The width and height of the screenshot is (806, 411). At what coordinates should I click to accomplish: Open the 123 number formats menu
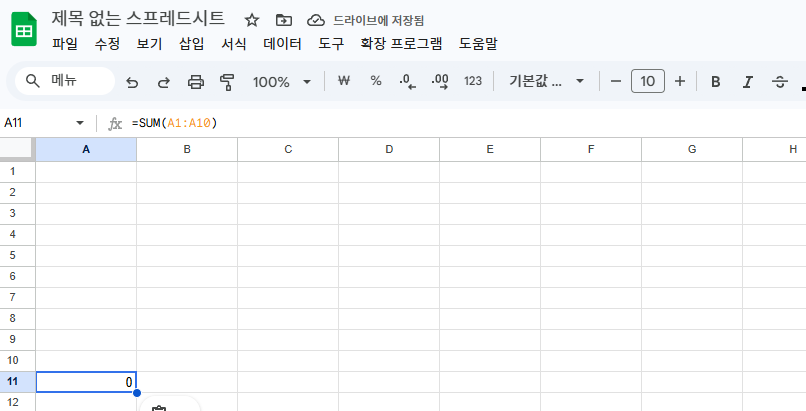tap(473, 81)
